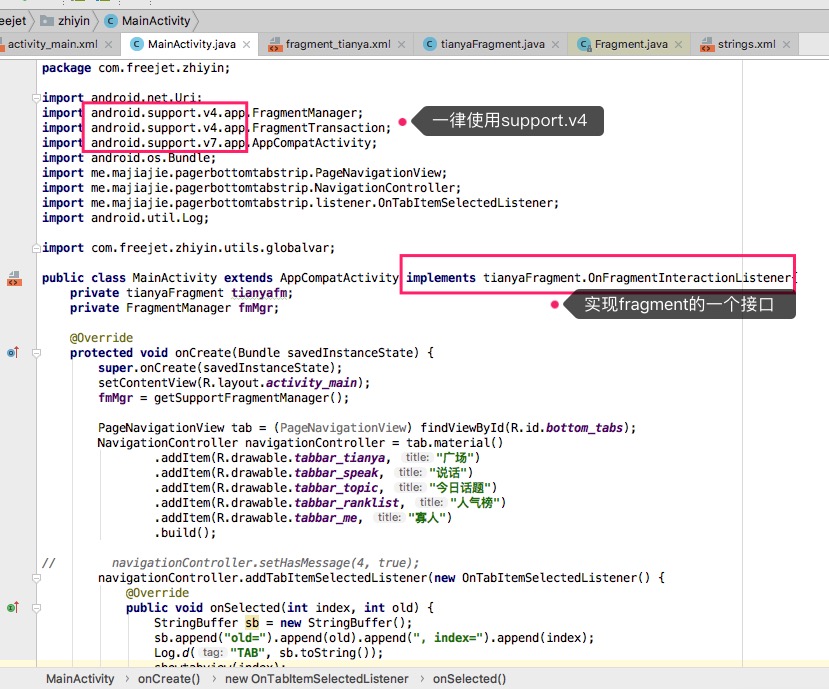Click MainActivity class in top navigation bar

[148, 21]
